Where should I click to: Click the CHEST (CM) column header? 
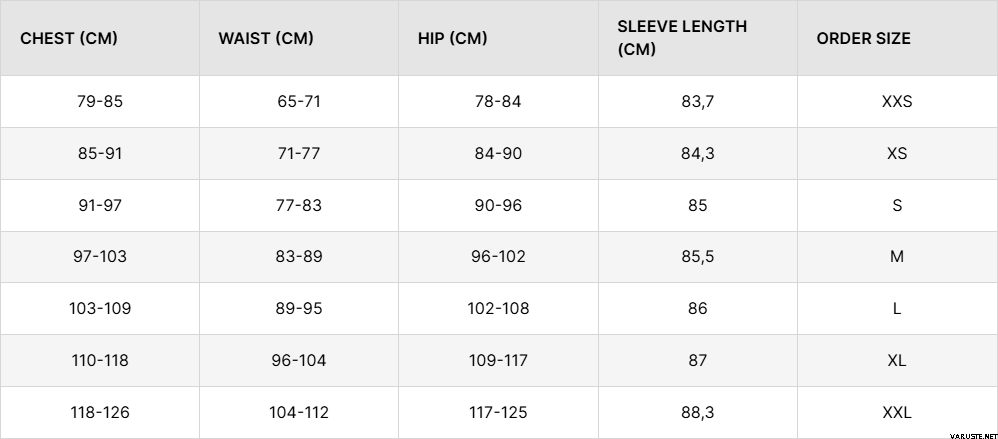pos(69,39)
